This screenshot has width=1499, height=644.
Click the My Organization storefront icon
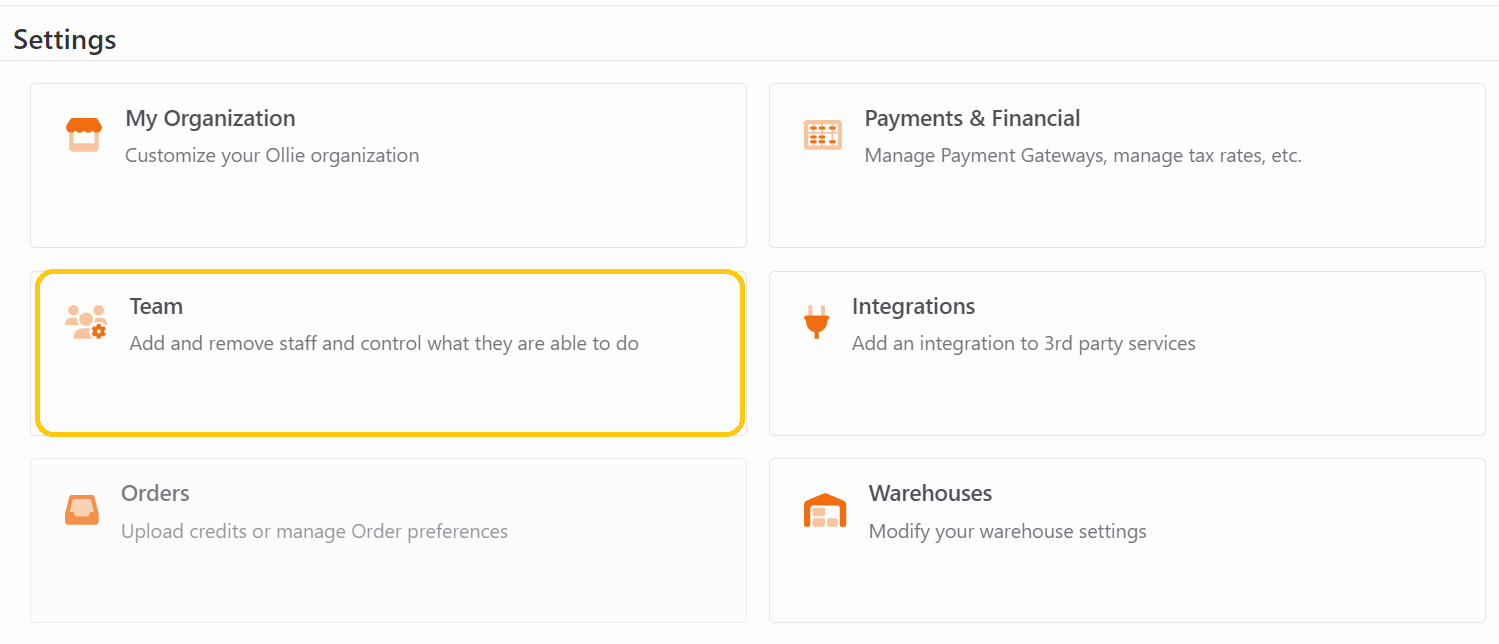(84, 135)
